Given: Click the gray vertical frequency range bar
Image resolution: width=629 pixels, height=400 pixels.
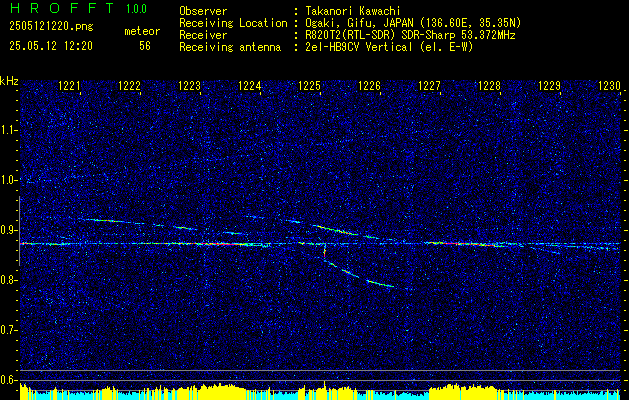Looking at the screenshot, I should [x=19, y=231].
